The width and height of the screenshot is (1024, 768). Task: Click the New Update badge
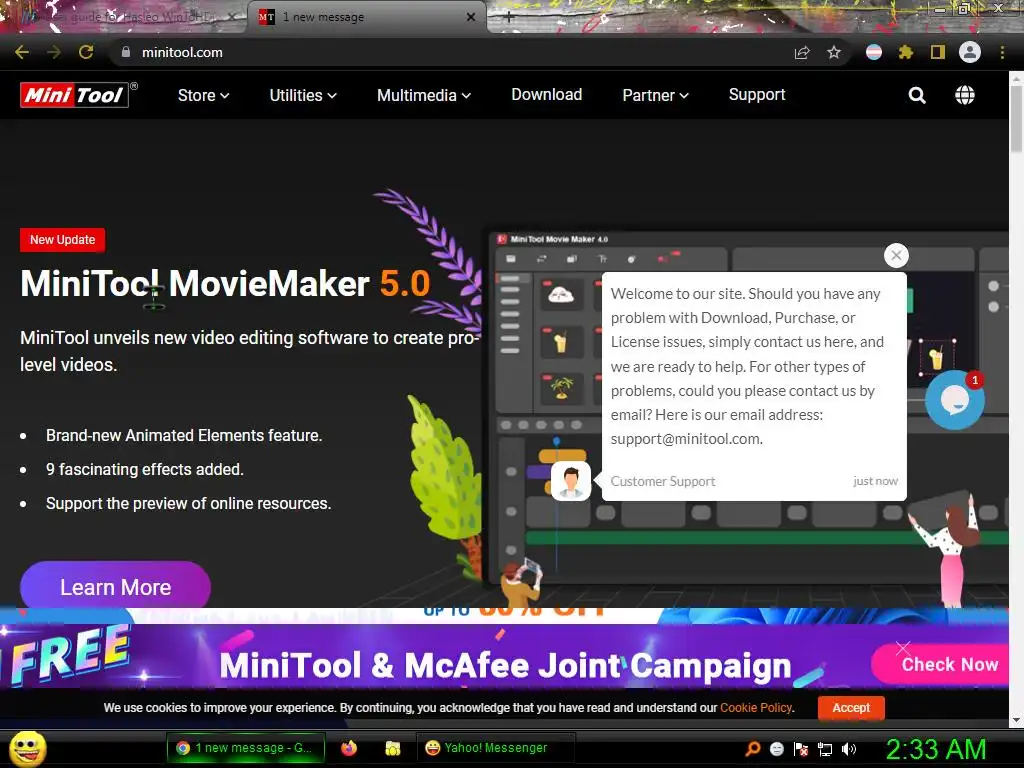pyautogui.click(x=63, y=240)
